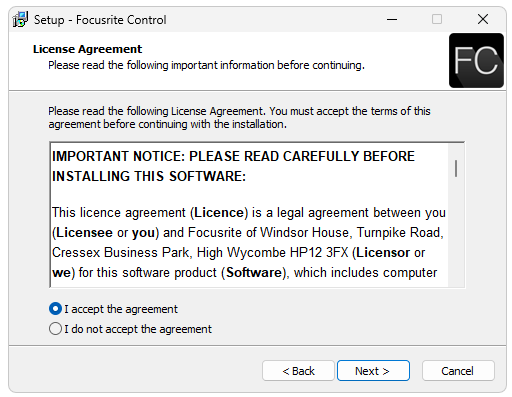
Task: Close the Focusrite Control setup window
Action: tap(483, 19)
